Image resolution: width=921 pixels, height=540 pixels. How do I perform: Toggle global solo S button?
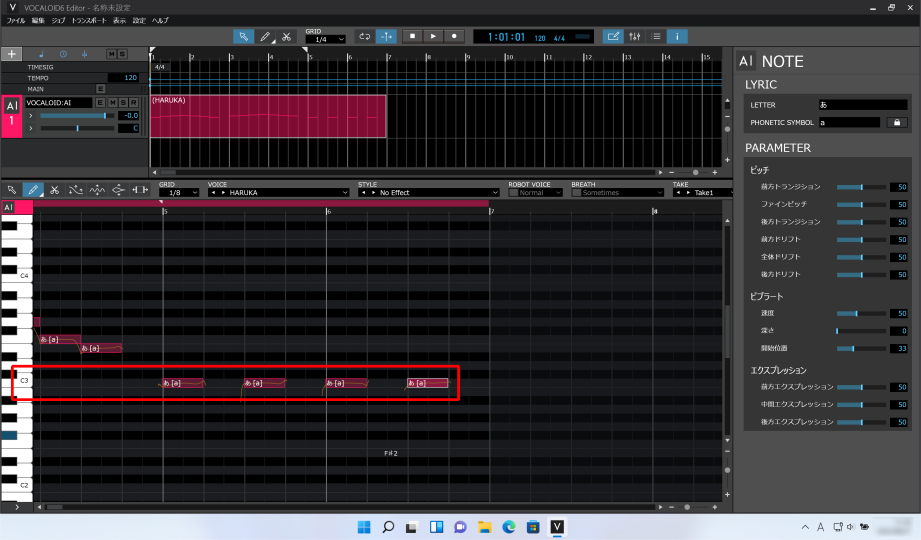click(x=122, y=54)
